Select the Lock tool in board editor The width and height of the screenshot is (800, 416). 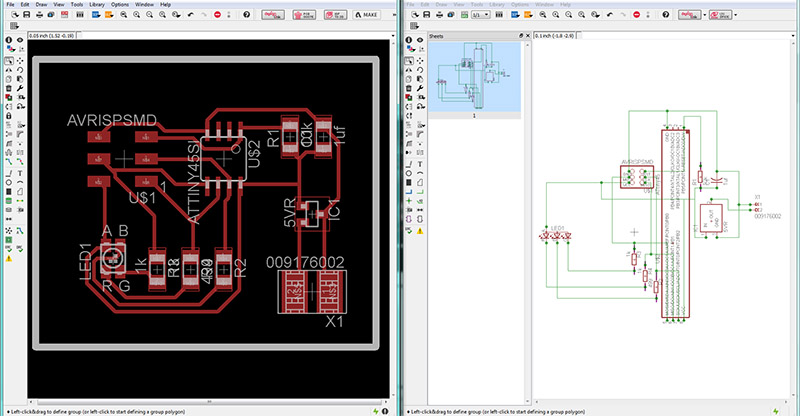tap(9, 116)
